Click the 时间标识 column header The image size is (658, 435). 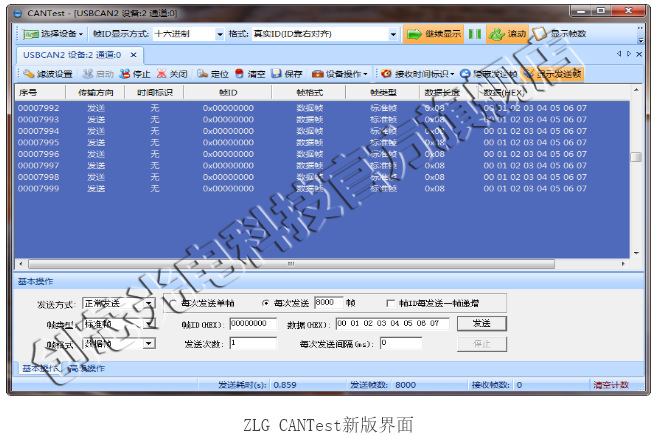[x=154, y=92]
